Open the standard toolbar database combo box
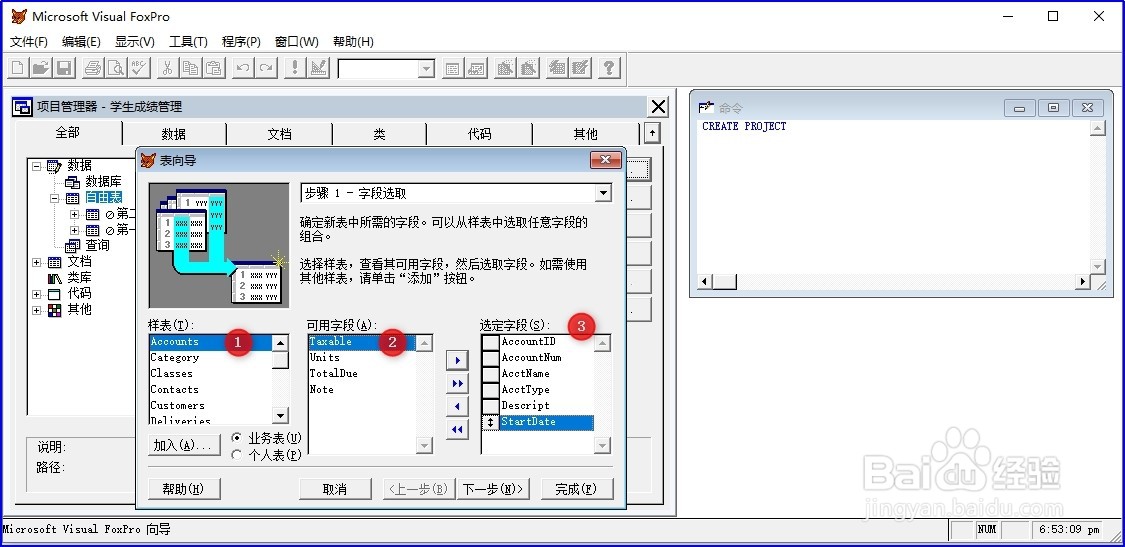The width and height of the screenshot is (1125, 547). (x=426, y=68)
